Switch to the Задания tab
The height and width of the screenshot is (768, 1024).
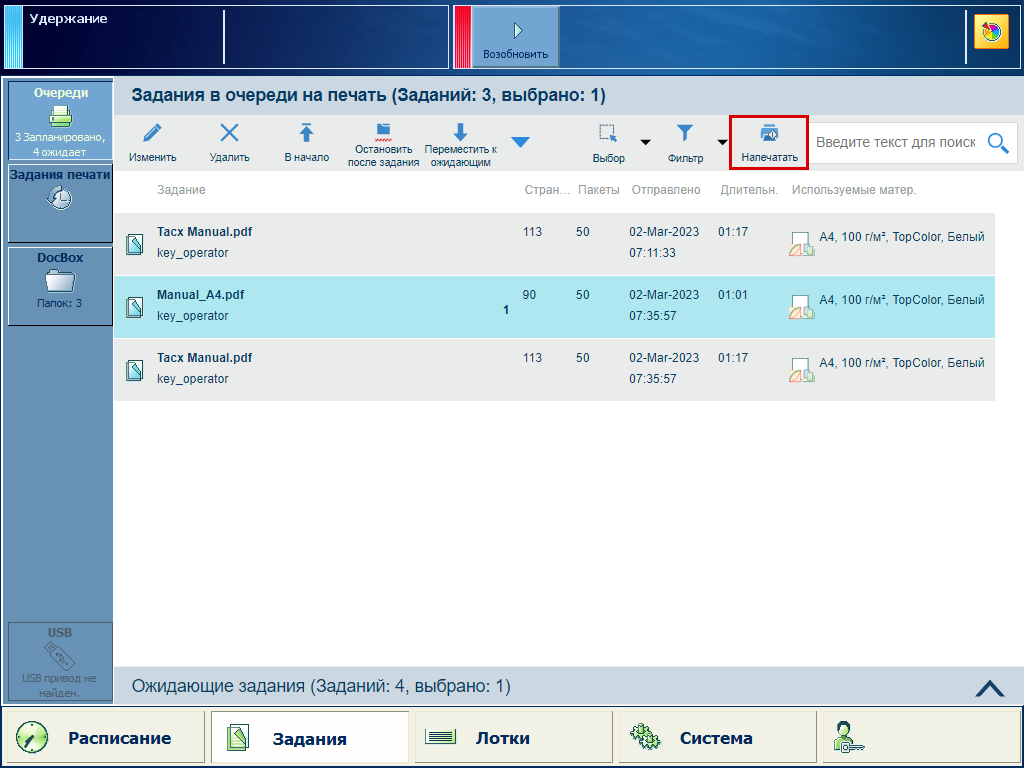pos(310,738)
